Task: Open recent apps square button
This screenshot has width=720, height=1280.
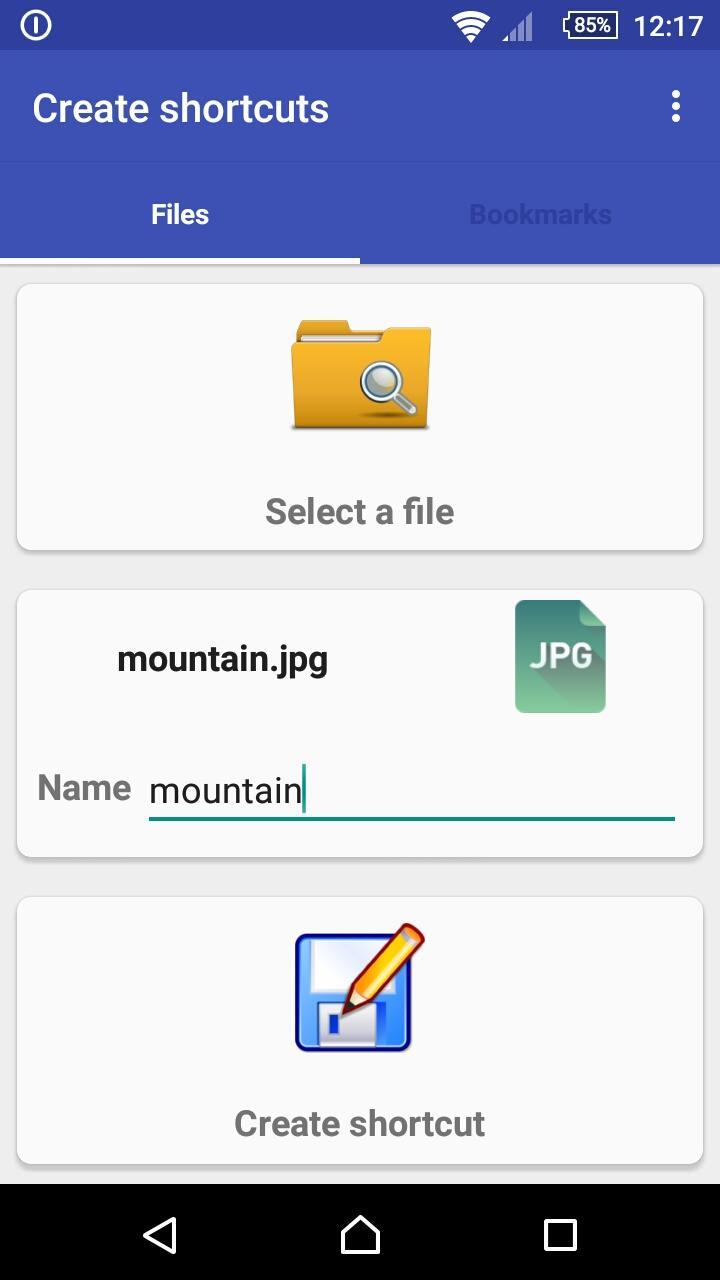Action: tap(560, 1235)
